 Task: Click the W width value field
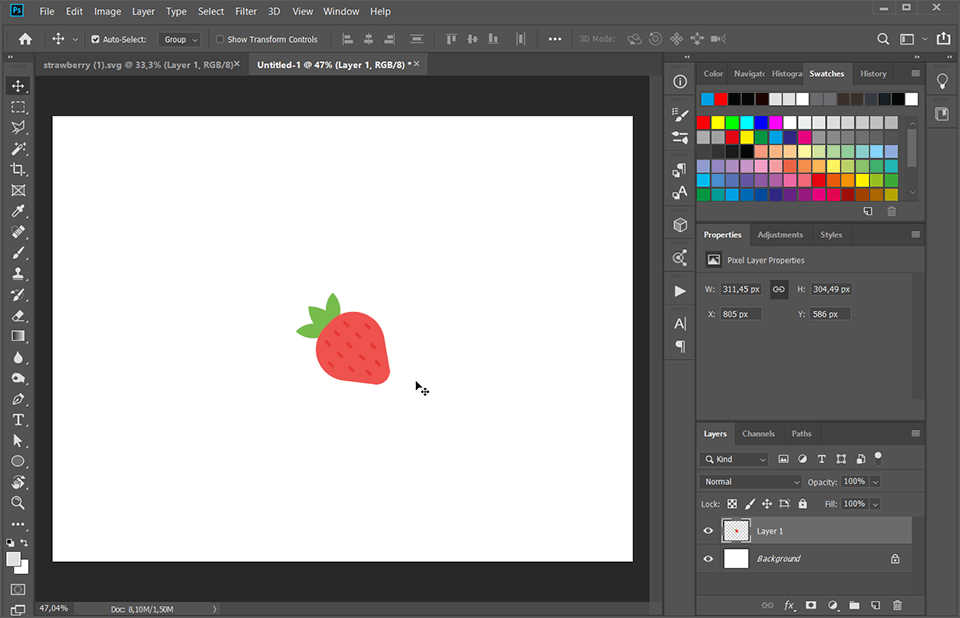(742, 288)
